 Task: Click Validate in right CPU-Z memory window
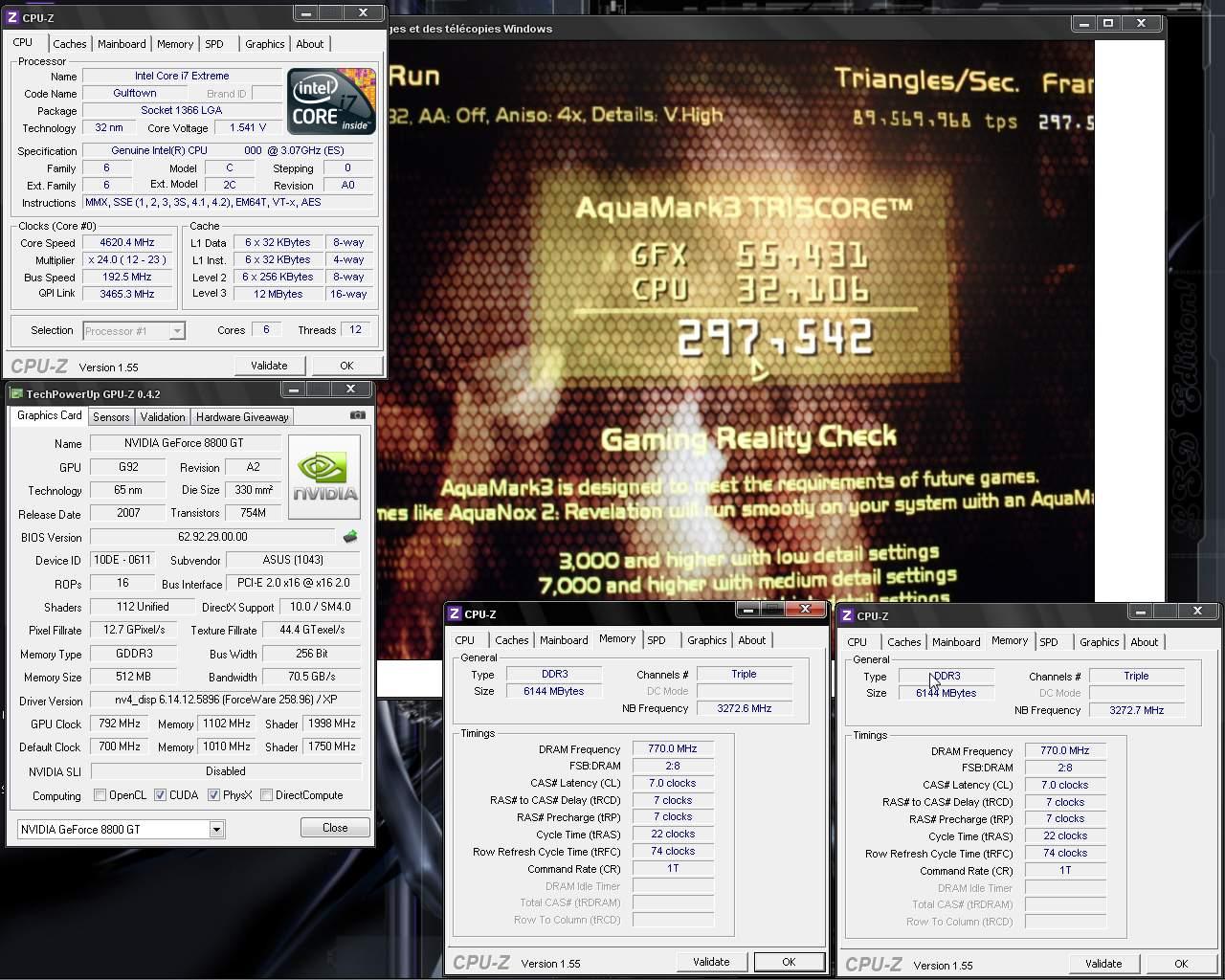point(1103,964)
